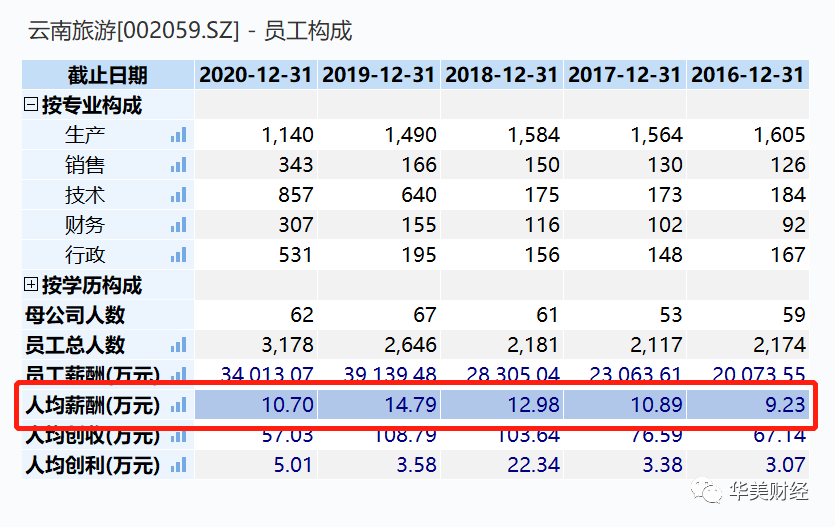Click the 62 母公司人数 value
The height and width of the screenshot is (527, 835).
tap(302, 315)
